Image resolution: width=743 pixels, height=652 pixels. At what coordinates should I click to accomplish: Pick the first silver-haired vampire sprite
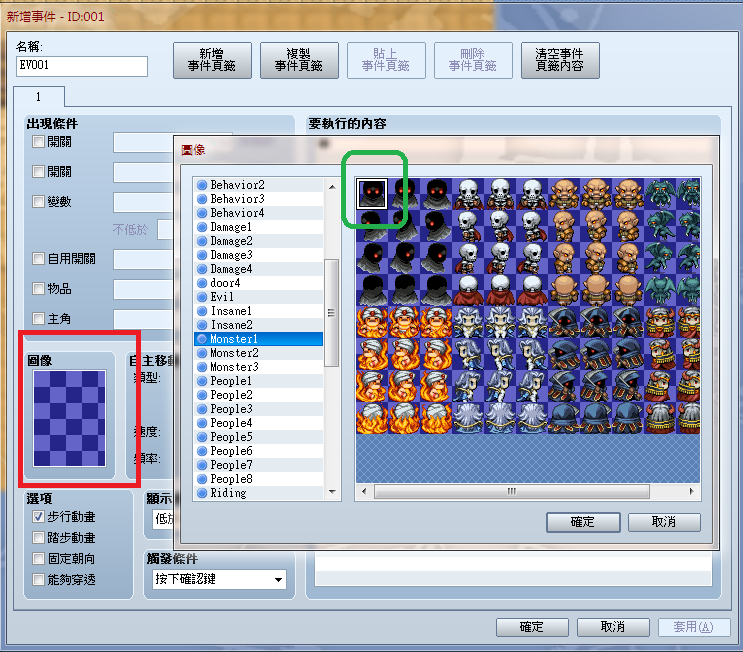point(468,322)
